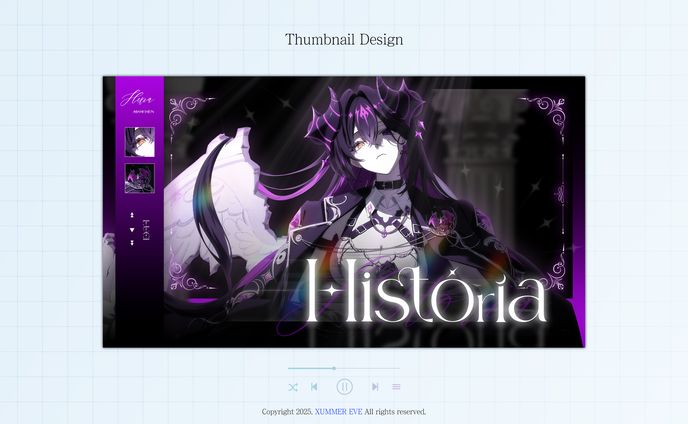Click the cursive signature in the purple sidebar

137,98
